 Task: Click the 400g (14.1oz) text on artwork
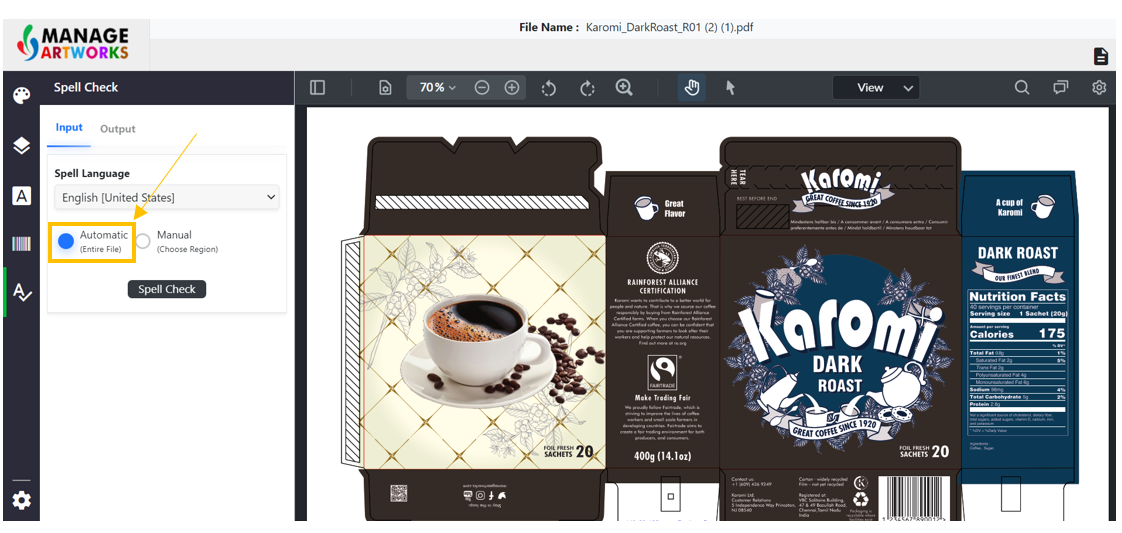(x=662, y=456)
